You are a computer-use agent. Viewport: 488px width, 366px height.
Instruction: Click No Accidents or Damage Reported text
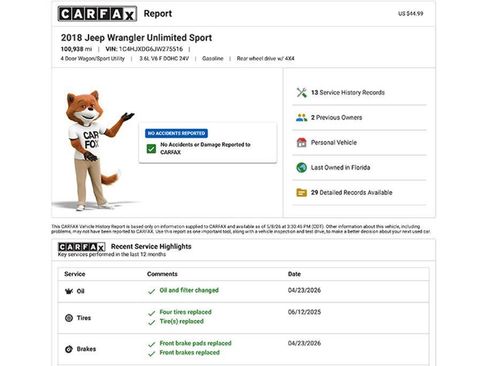205,148
